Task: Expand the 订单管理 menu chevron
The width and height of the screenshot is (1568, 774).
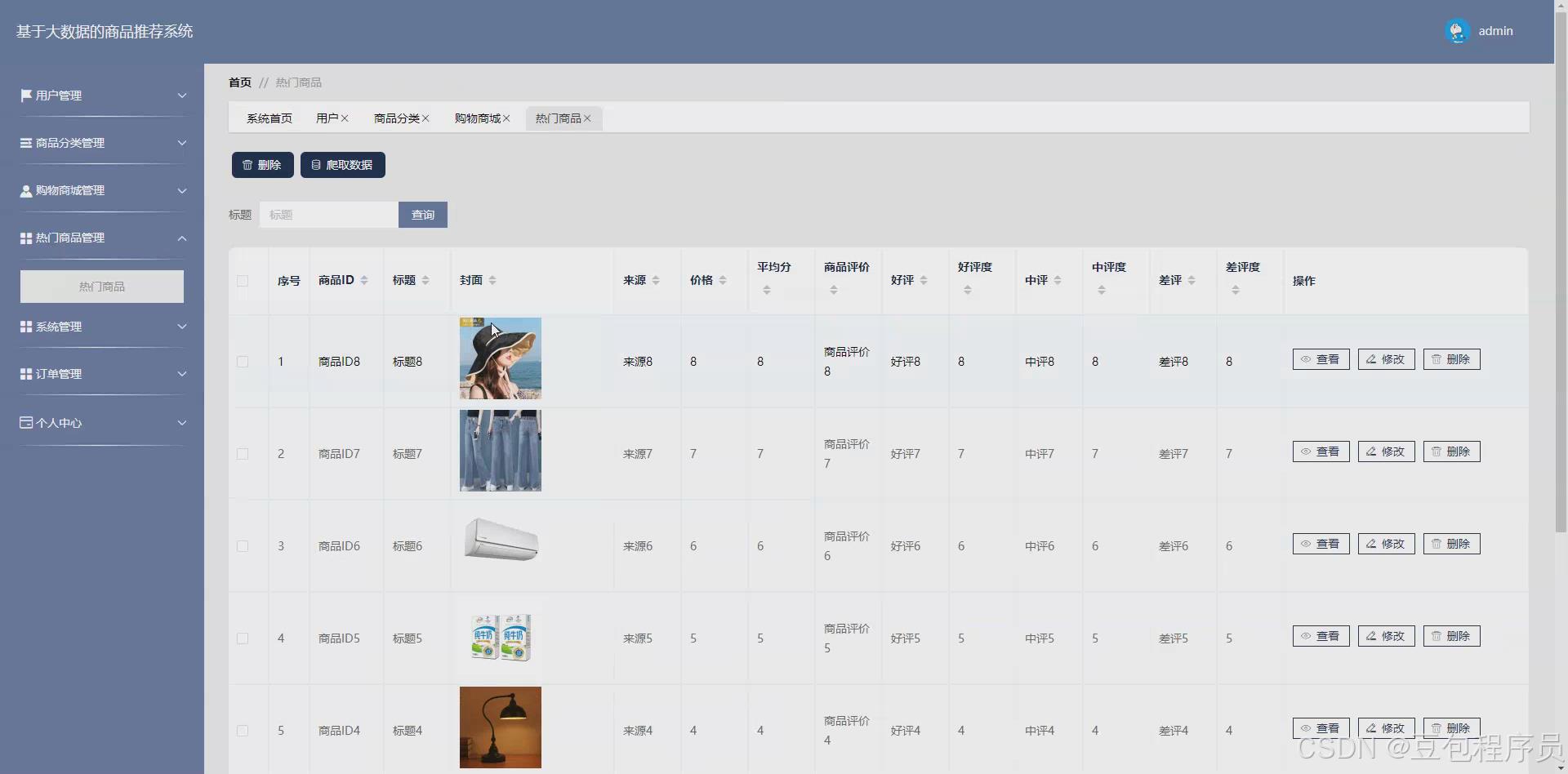Action: 182,374
